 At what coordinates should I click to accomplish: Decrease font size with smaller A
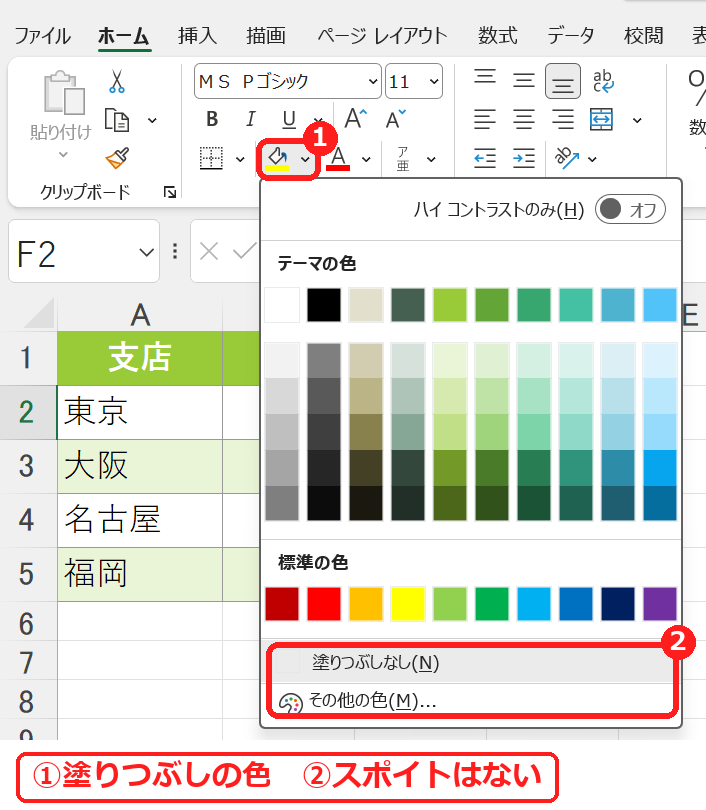(x=396, y=119)
